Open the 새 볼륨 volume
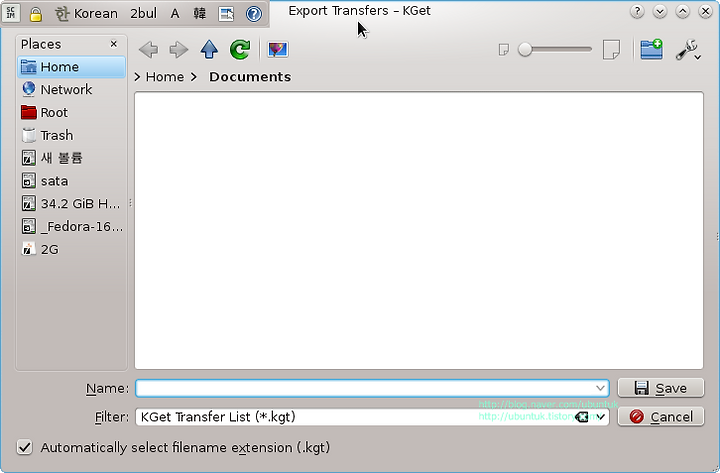 (71, 158)
